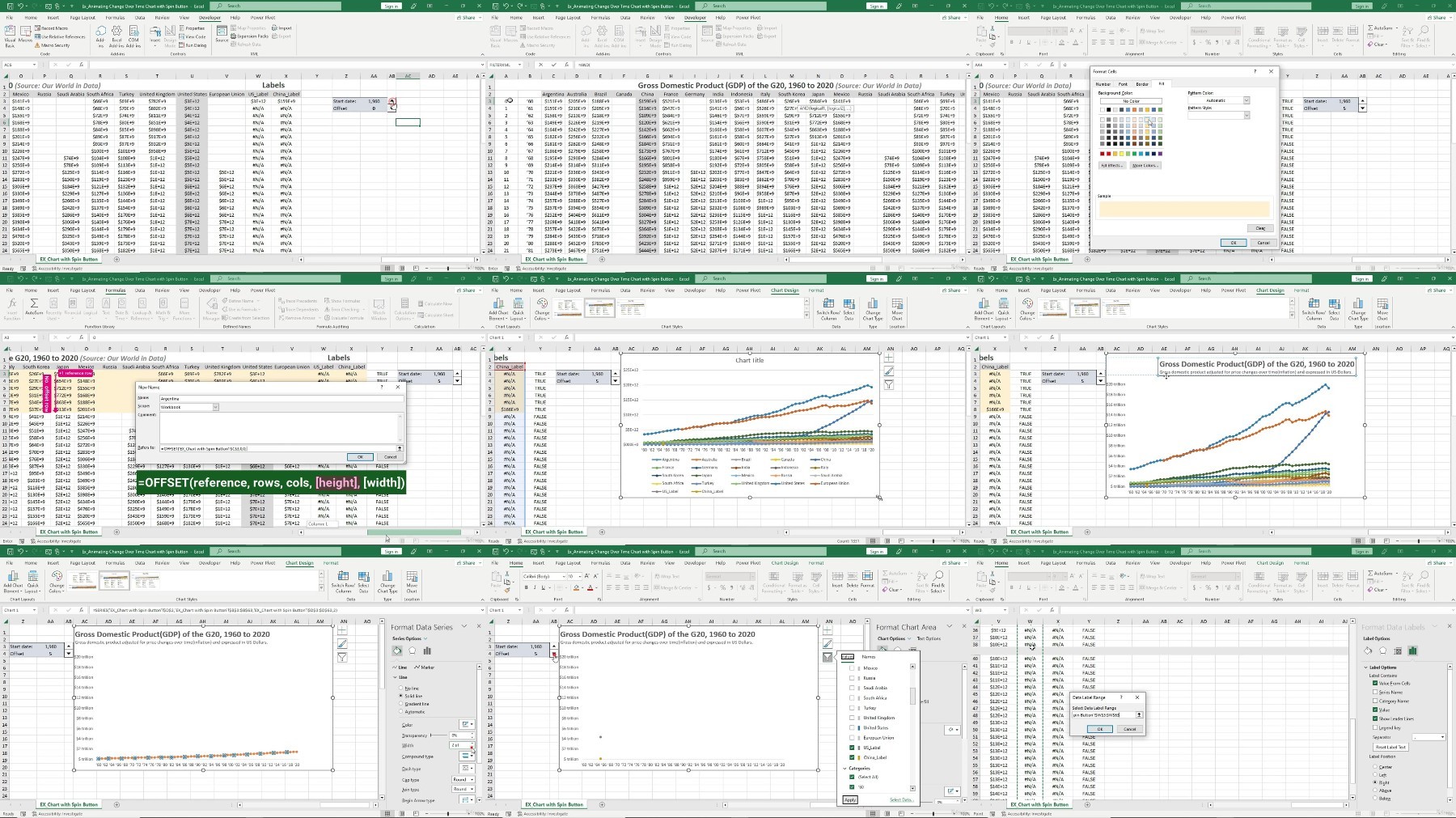The image size is (1456, 818).
Task: Click Chart Elements plus in Format Data Series window
Action: 342,630
